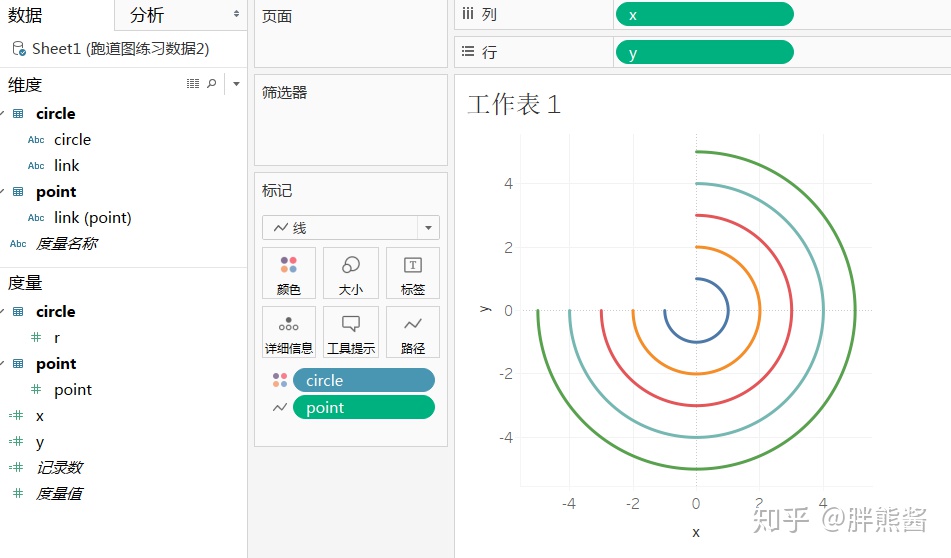Open the Size (大小) marks card

tap(351, 273)
